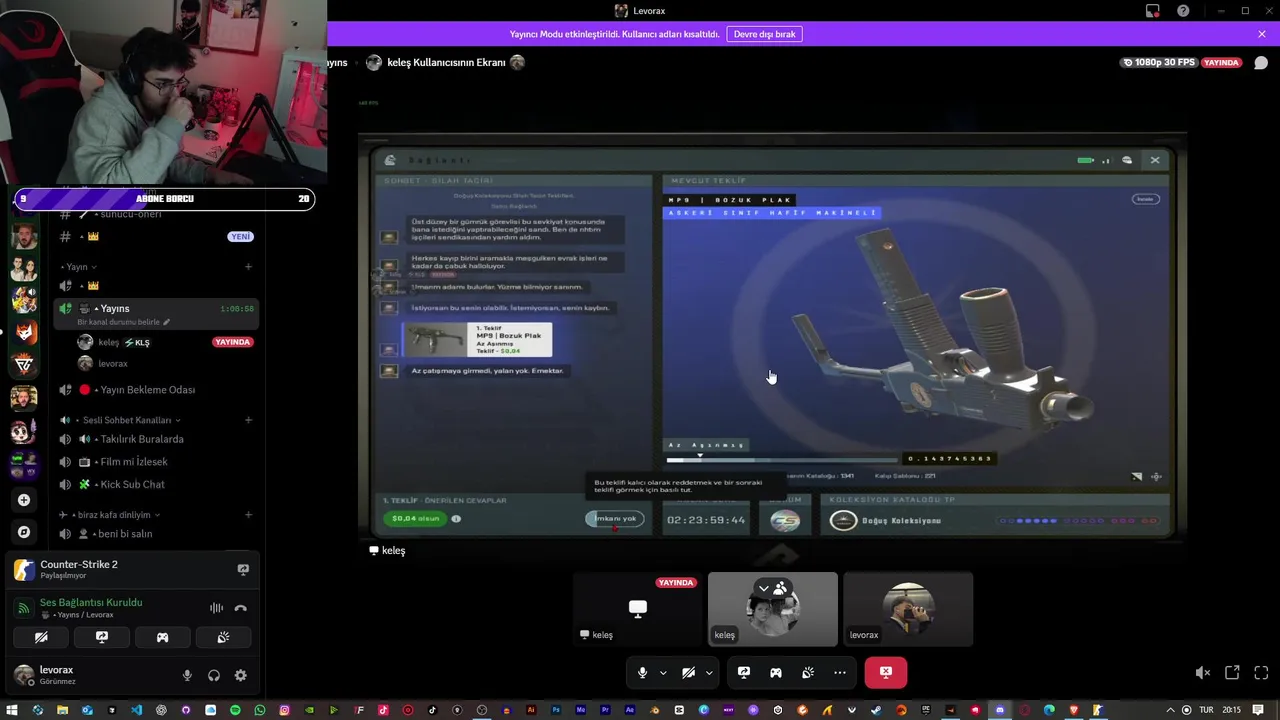Collapse Sesli Sohbet Kanalları category
This screenshot has height=720, width=1280.
point(121,420)
